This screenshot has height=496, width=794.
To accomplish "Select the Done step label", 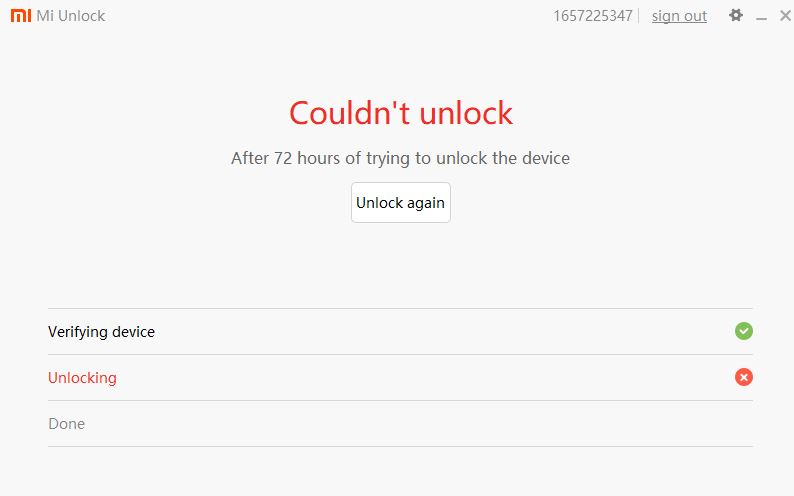I will pyautogui.click(x=66, y=424).
